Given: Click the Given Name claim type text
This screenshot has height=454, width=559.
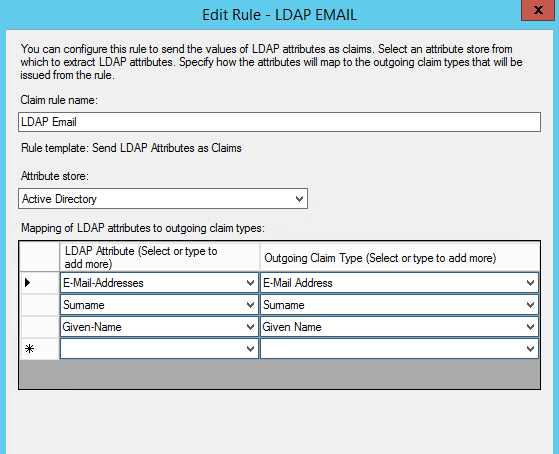Looking at the screenshot, I should click(292, 327).
